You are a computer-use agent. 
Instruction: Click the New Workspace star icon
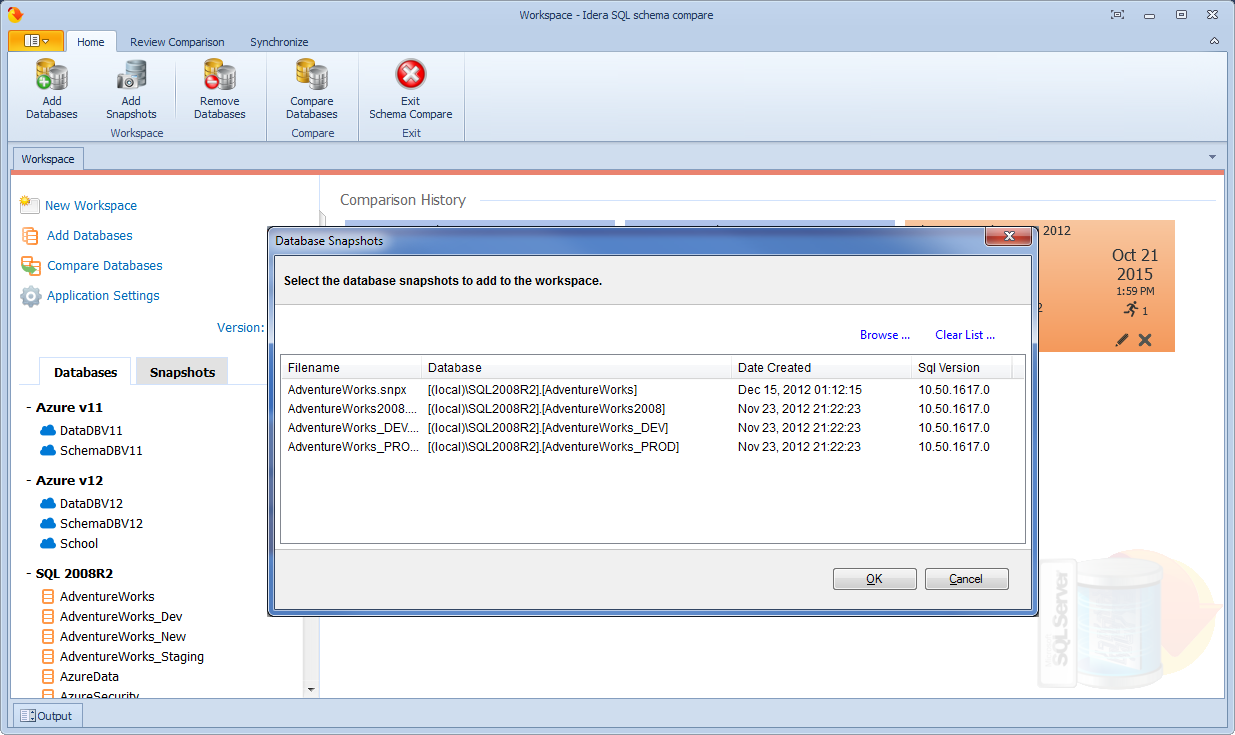[x=29, y=205]
